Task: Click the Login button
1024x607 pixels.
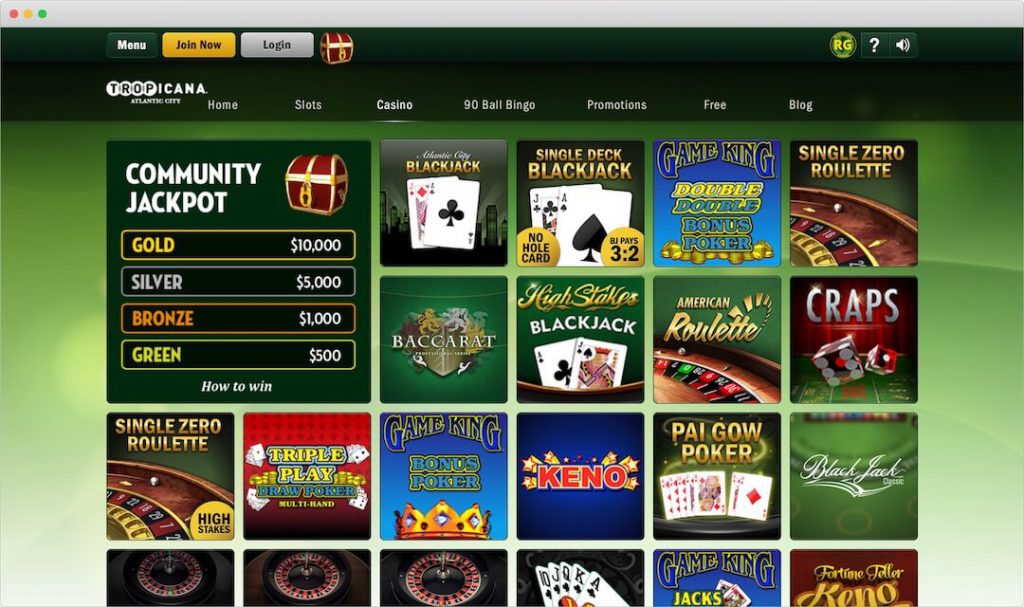Action: pyautogui.click(x=277, y=45)
